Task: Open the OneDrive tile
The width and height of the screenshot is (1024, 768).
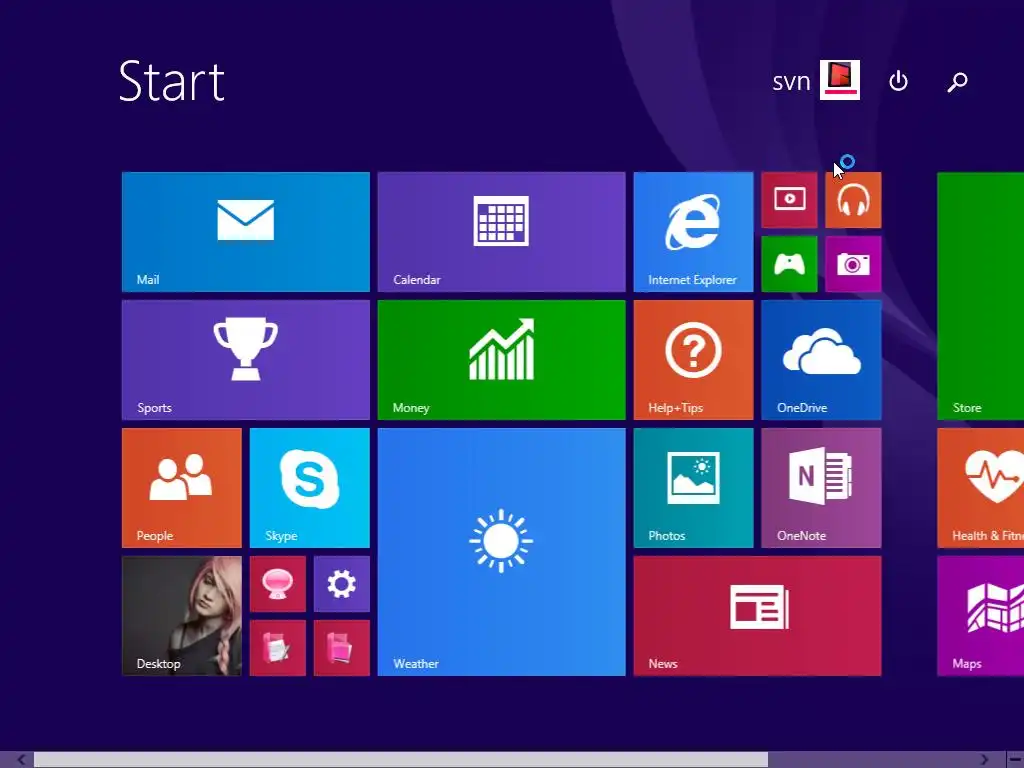Action: [821, 360]
